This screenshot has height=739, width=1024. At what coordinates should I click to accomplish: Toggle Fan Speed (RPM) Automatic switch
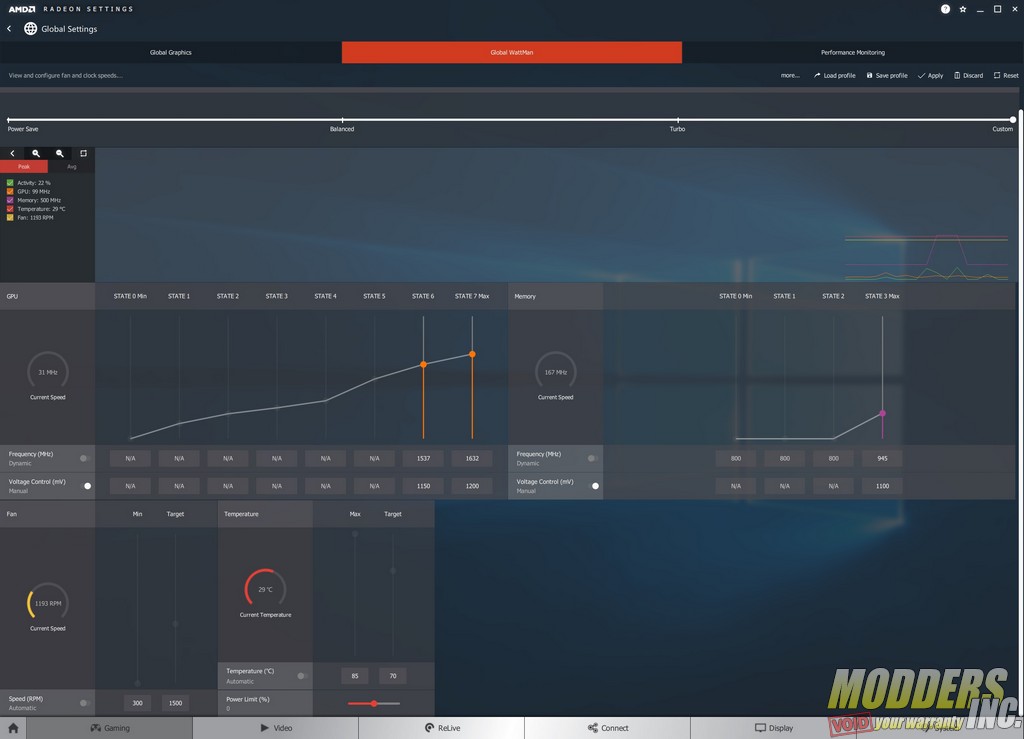click(x=84, y=703)
